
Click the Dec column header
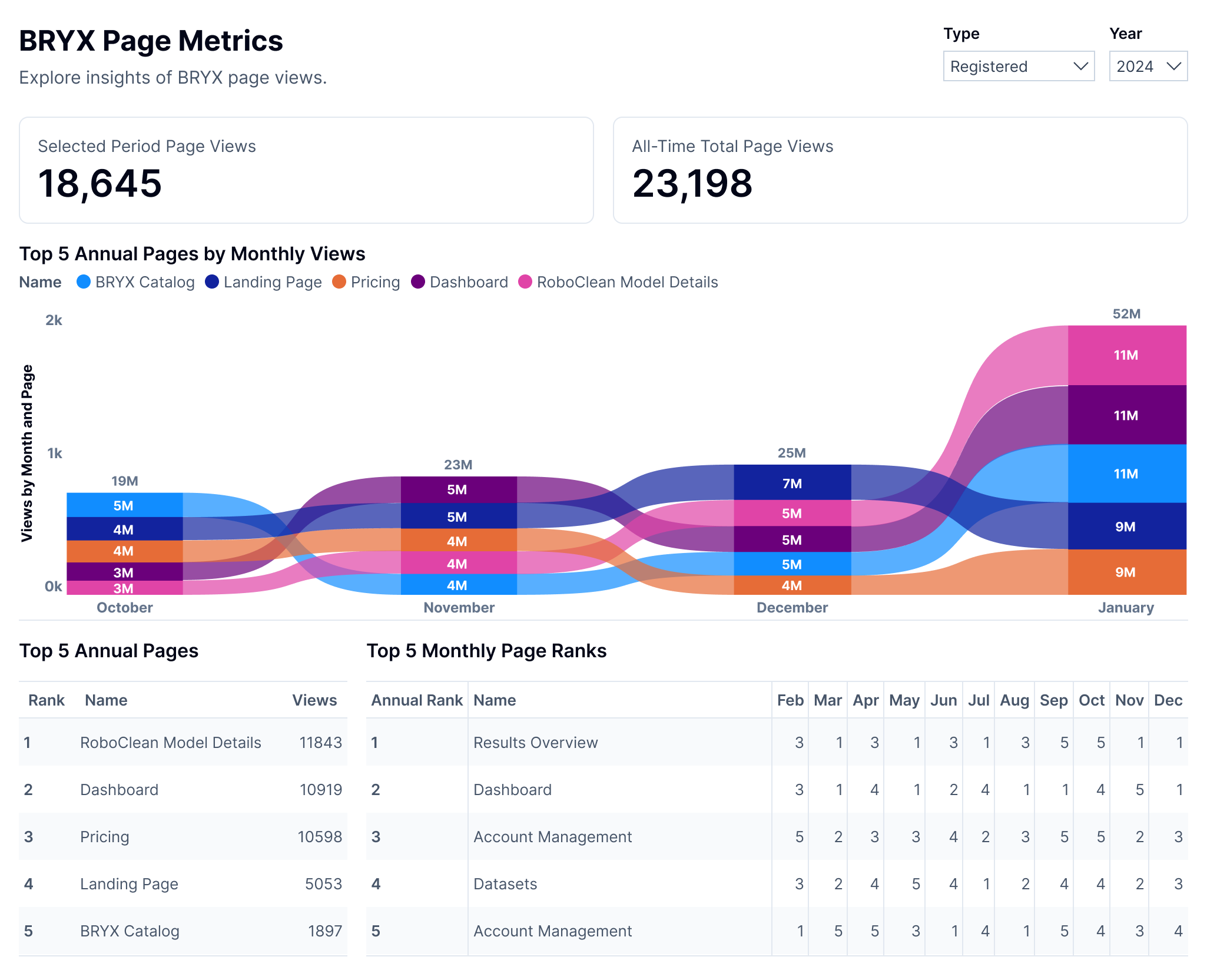click(x=1168, y=700)
